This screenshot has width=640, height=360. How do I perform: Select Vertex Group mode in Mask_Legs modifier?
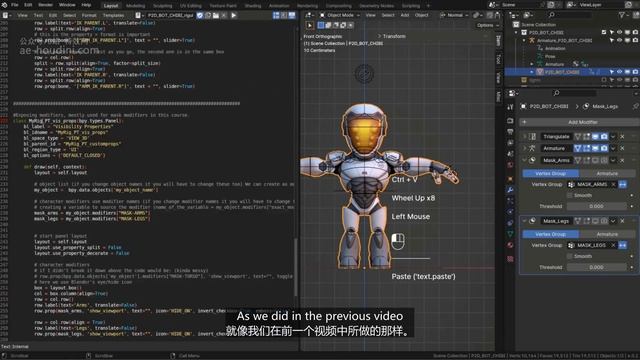pos(551,234)
